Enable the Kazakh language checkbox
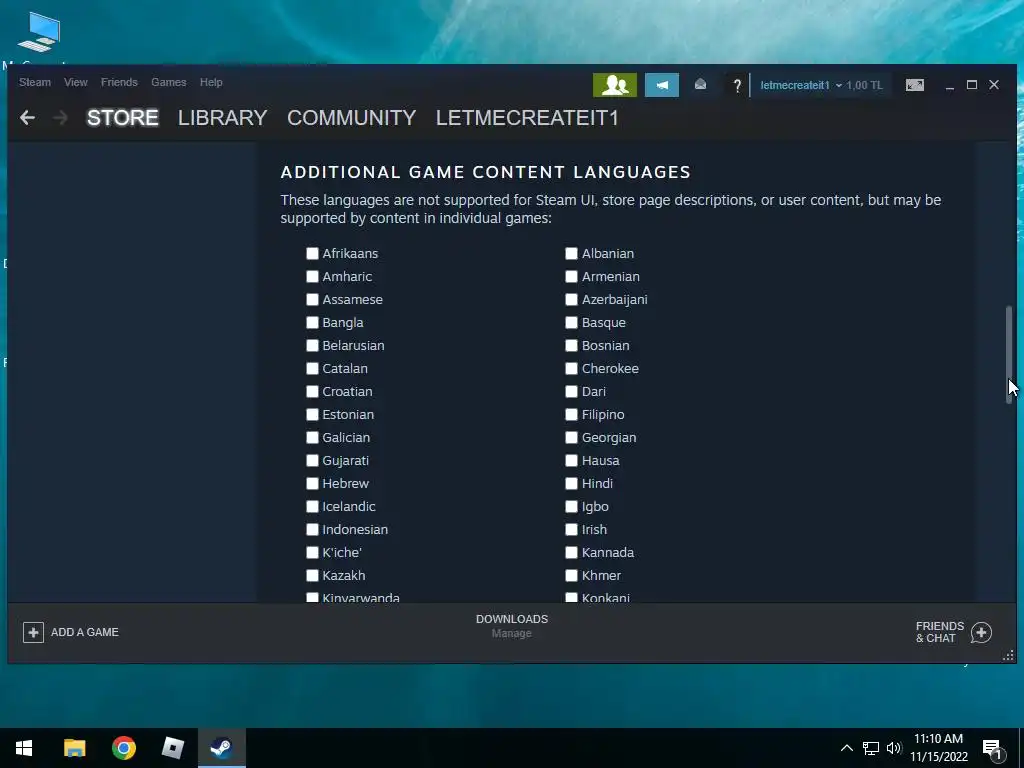Image resolution: width=1024 pixels, height=768 pixels. coord(312,575)
